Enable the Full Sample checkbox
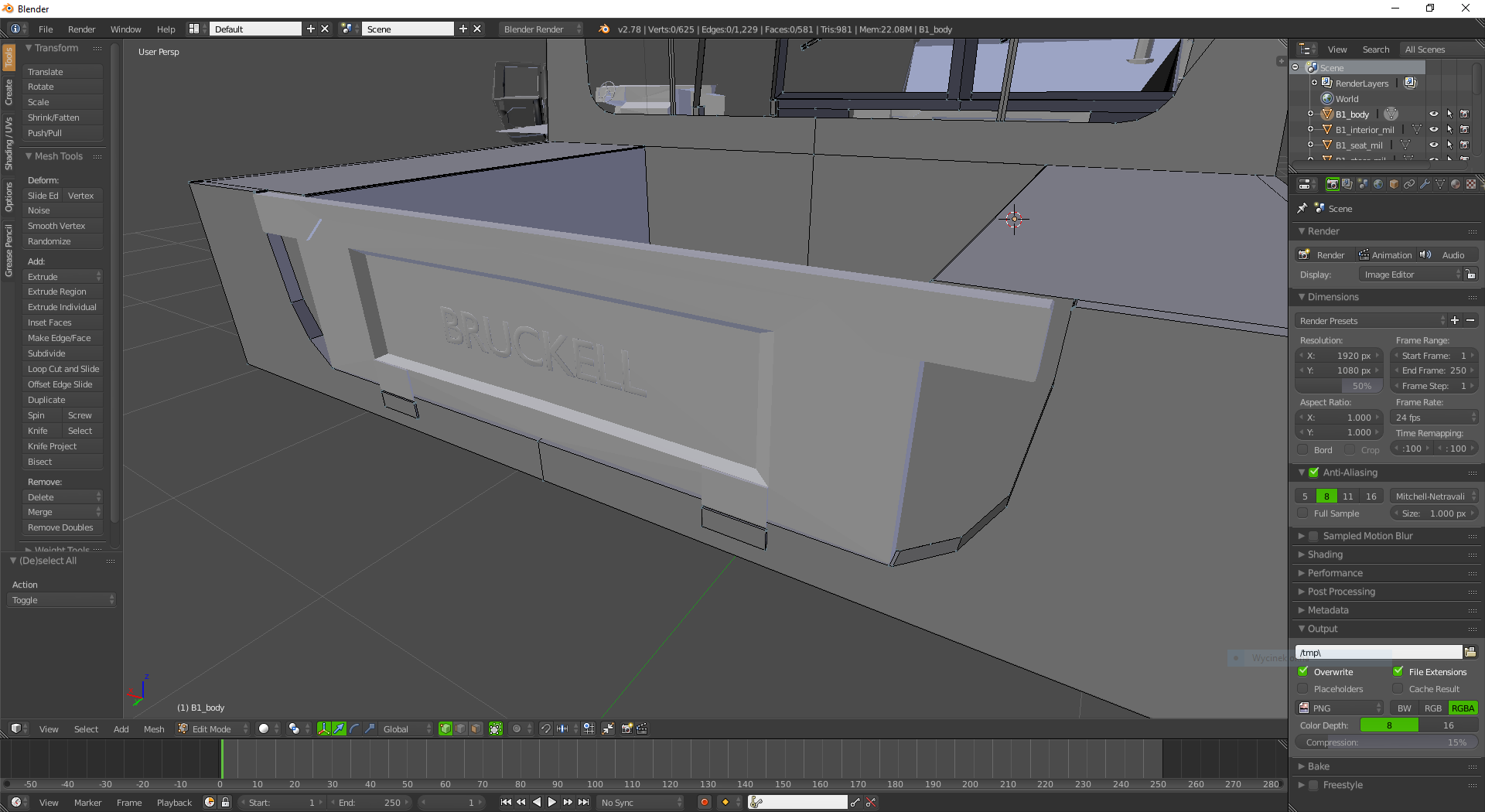The image size is (1485, 812). pos(1303,513)
